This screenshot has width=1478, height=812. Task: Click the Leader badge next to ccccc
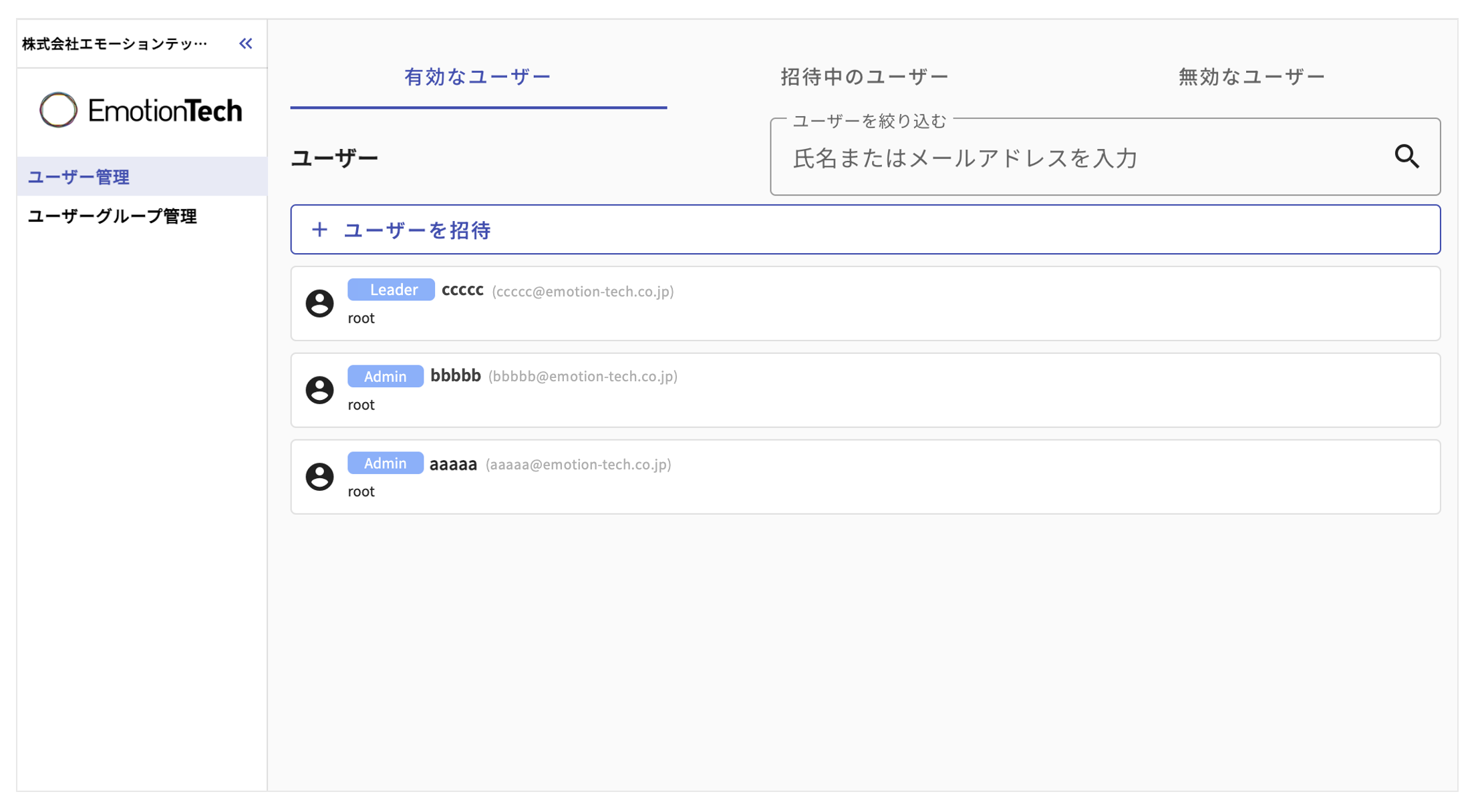(x=391, y=288)
